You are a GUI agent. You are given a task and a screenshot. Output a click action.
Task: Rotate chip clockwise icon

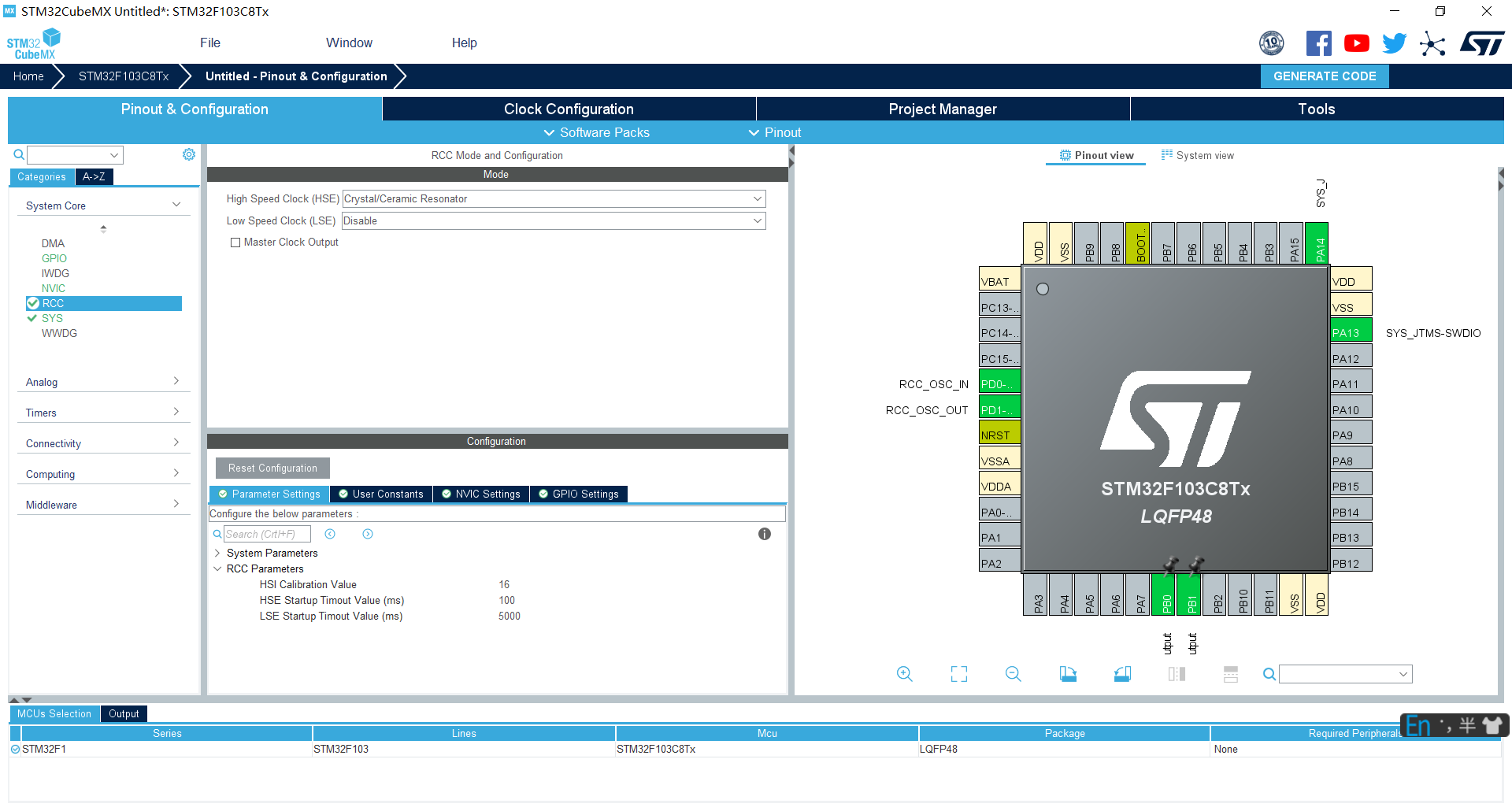[x=1068, y=674]
